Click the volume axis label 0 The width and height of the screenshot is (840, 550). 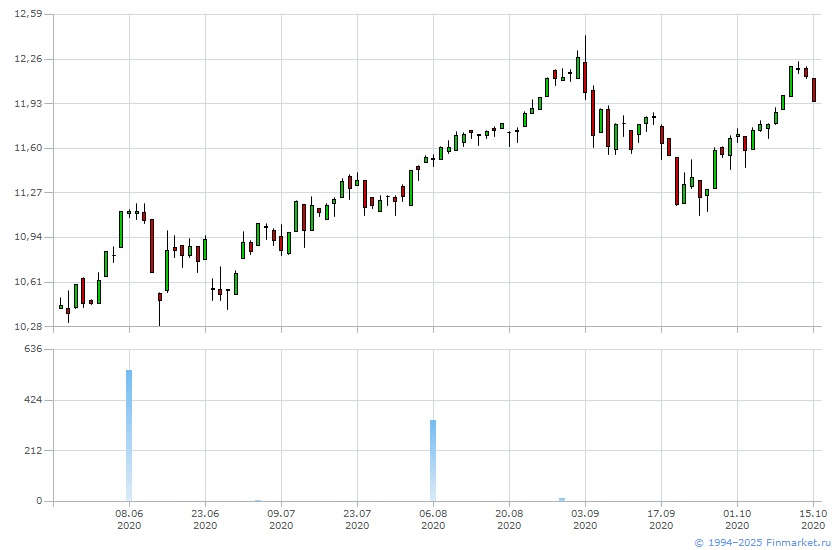(39, 501)
